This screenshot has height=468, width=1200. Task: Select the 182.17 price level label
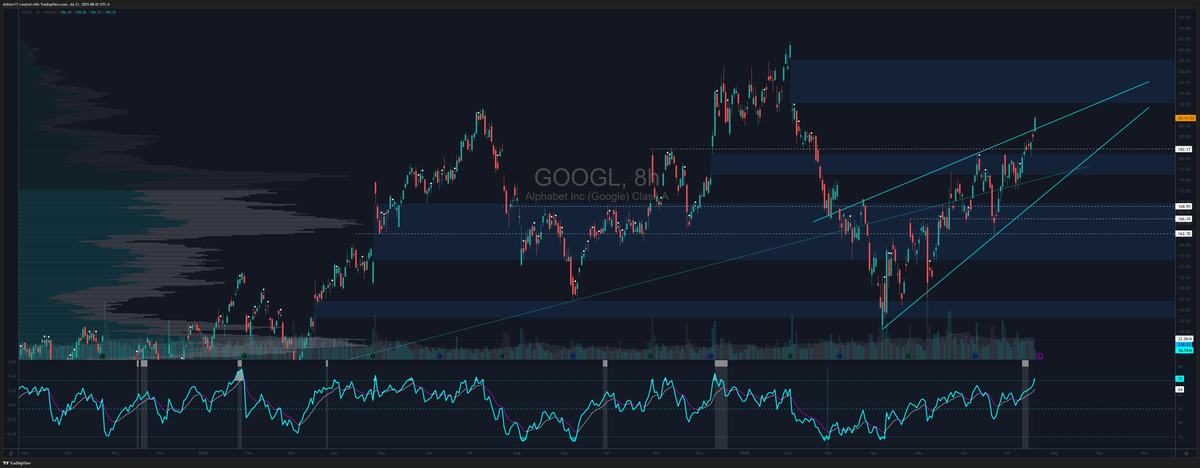pyautogui.click(x=1183, y=149)
